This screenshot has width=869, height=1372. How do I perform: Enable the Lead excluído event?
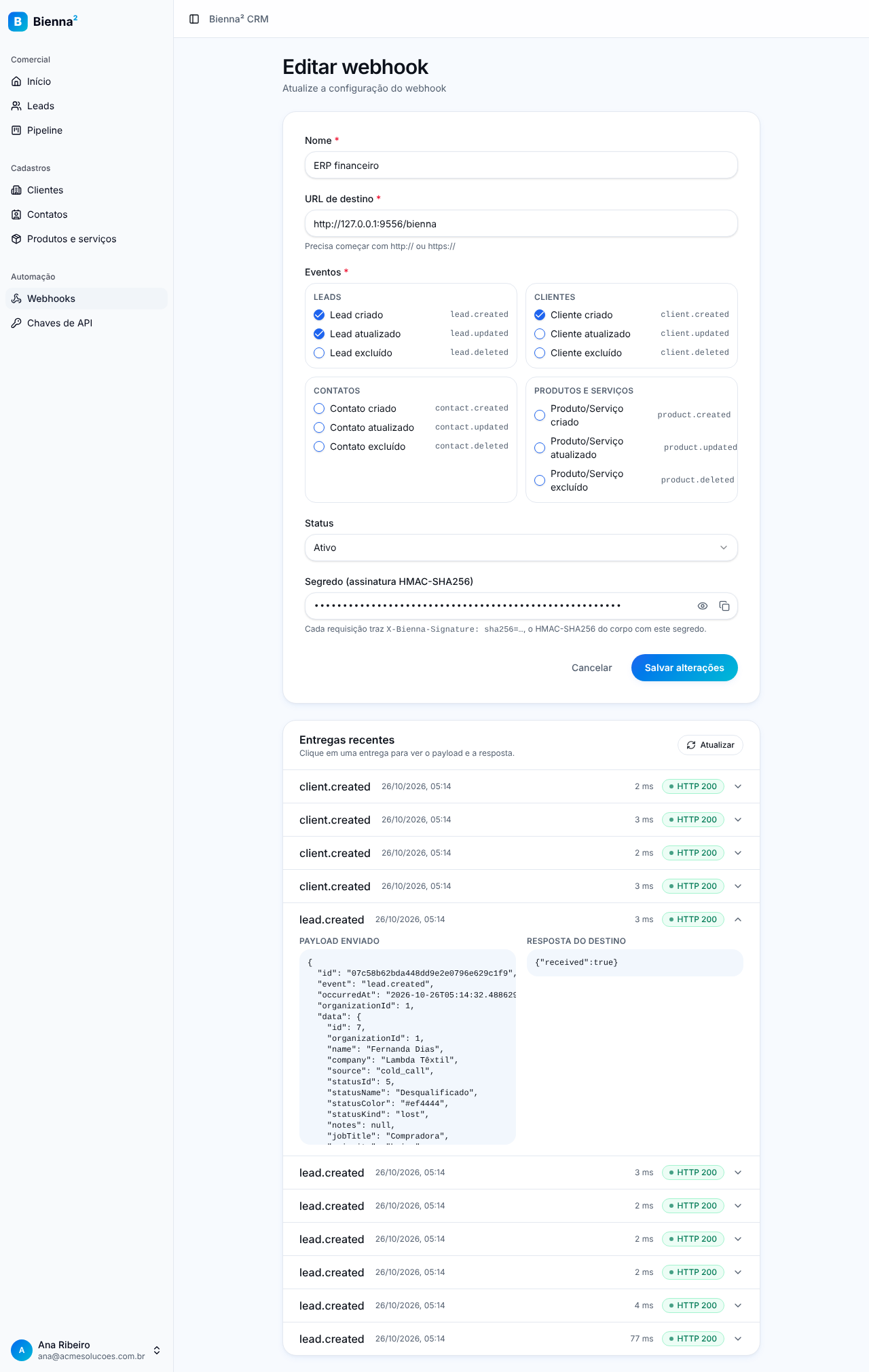click(x=319, y=353)
